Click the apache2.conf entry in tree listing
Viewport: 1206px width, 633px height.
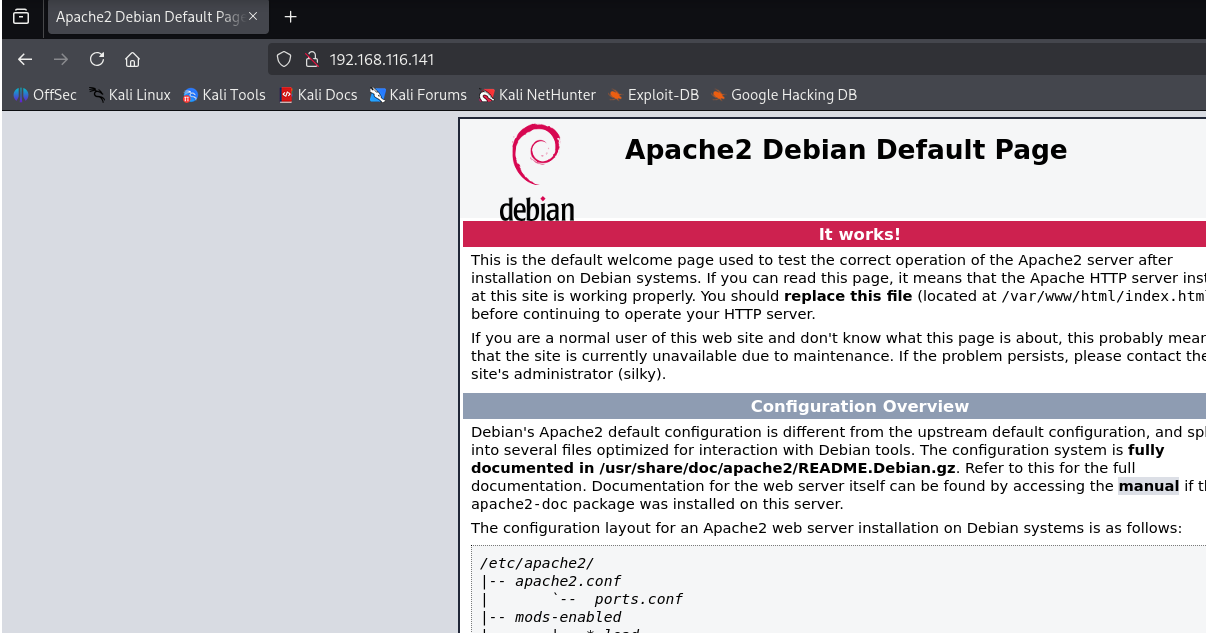[568, 581]
